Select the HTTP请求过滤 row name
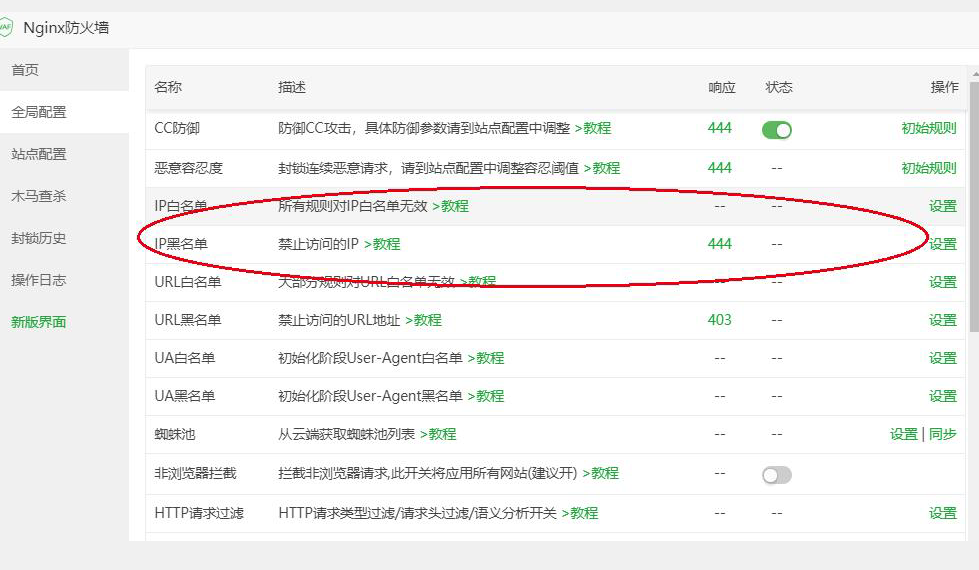Screen dimensions: 979x570 pyautogui.click(x=199, y=513)
